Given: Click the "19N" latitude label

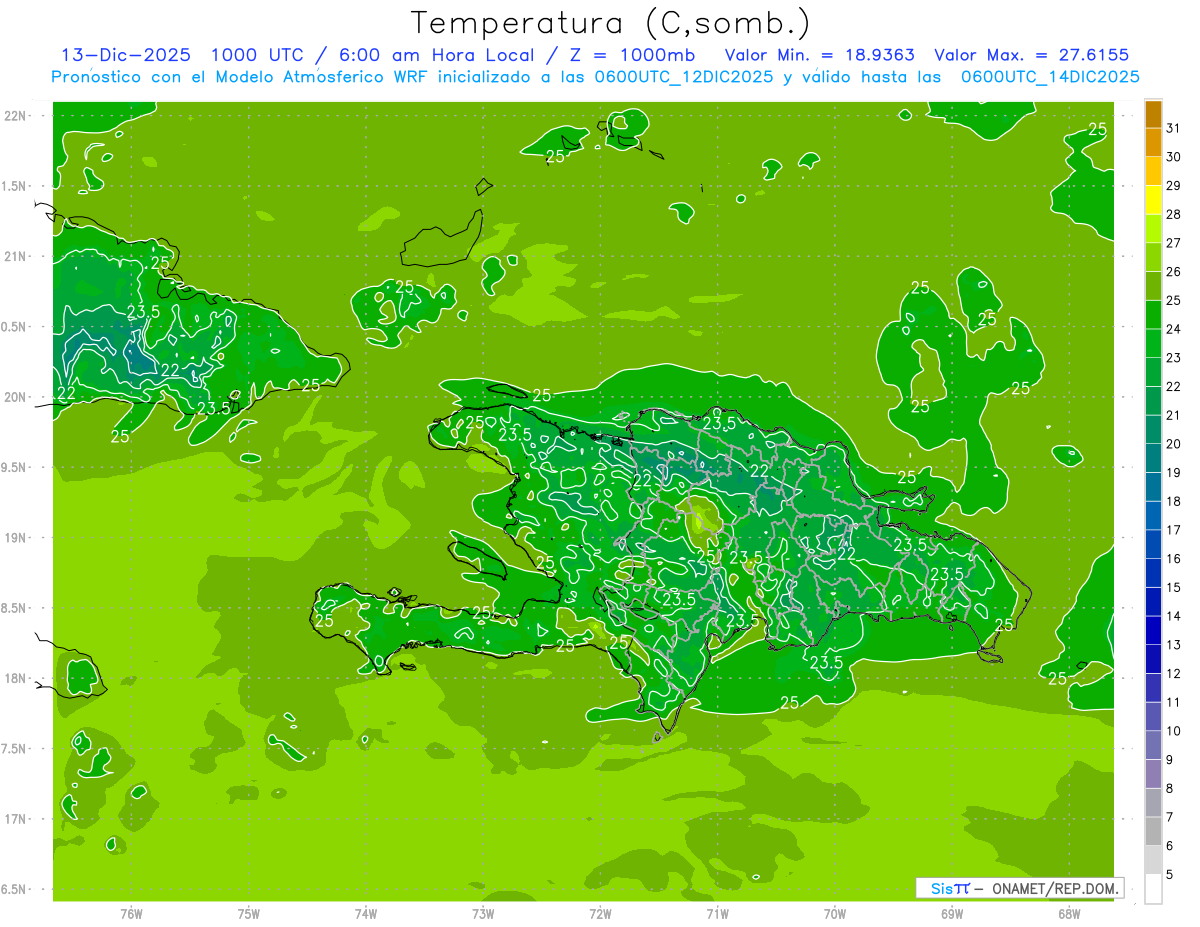Looking at the screenshot, I should pyautogui.click(x=16, y=538).
